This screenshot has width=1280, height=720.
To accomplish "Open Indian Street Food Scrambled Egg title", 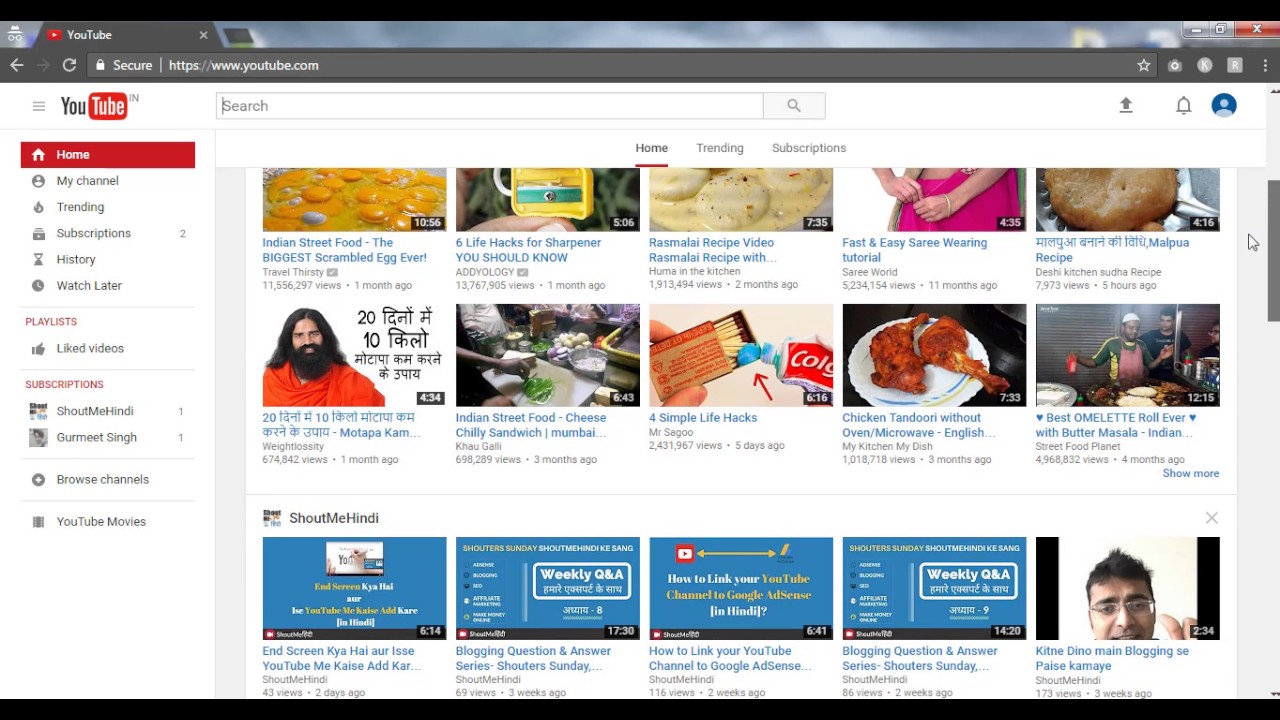I will click(344, 250).
